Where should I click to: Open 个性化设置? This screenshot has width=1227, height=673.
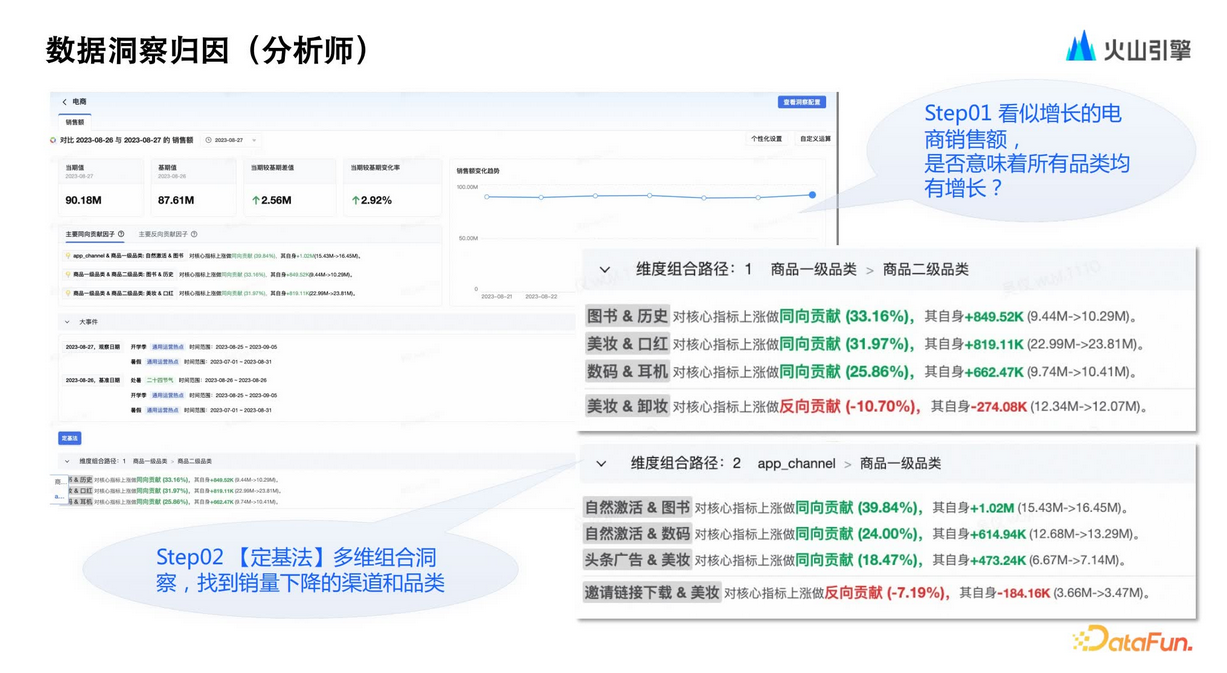tap(766, 139)
